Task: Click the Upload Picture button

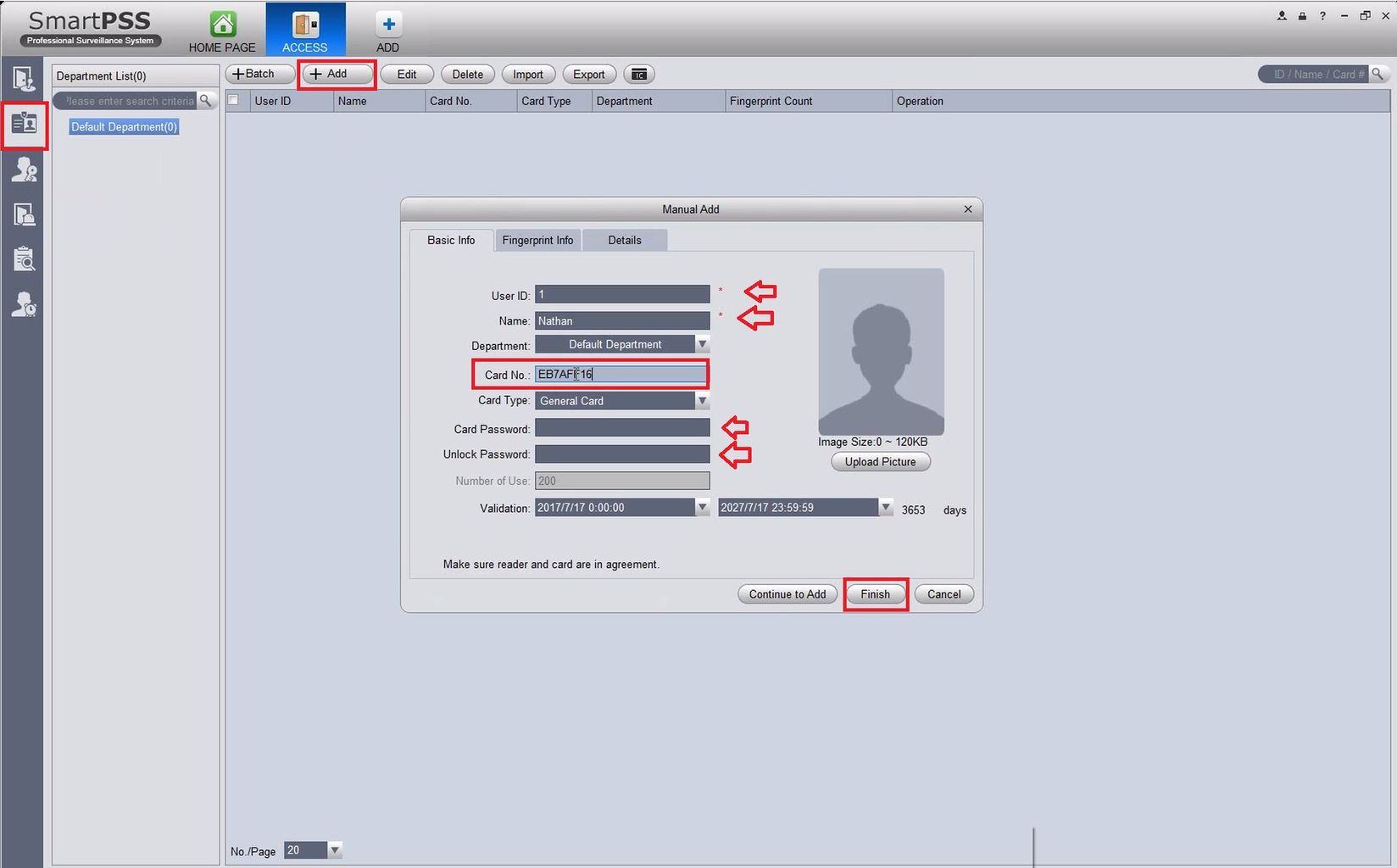Action: (x=880, y=462)
